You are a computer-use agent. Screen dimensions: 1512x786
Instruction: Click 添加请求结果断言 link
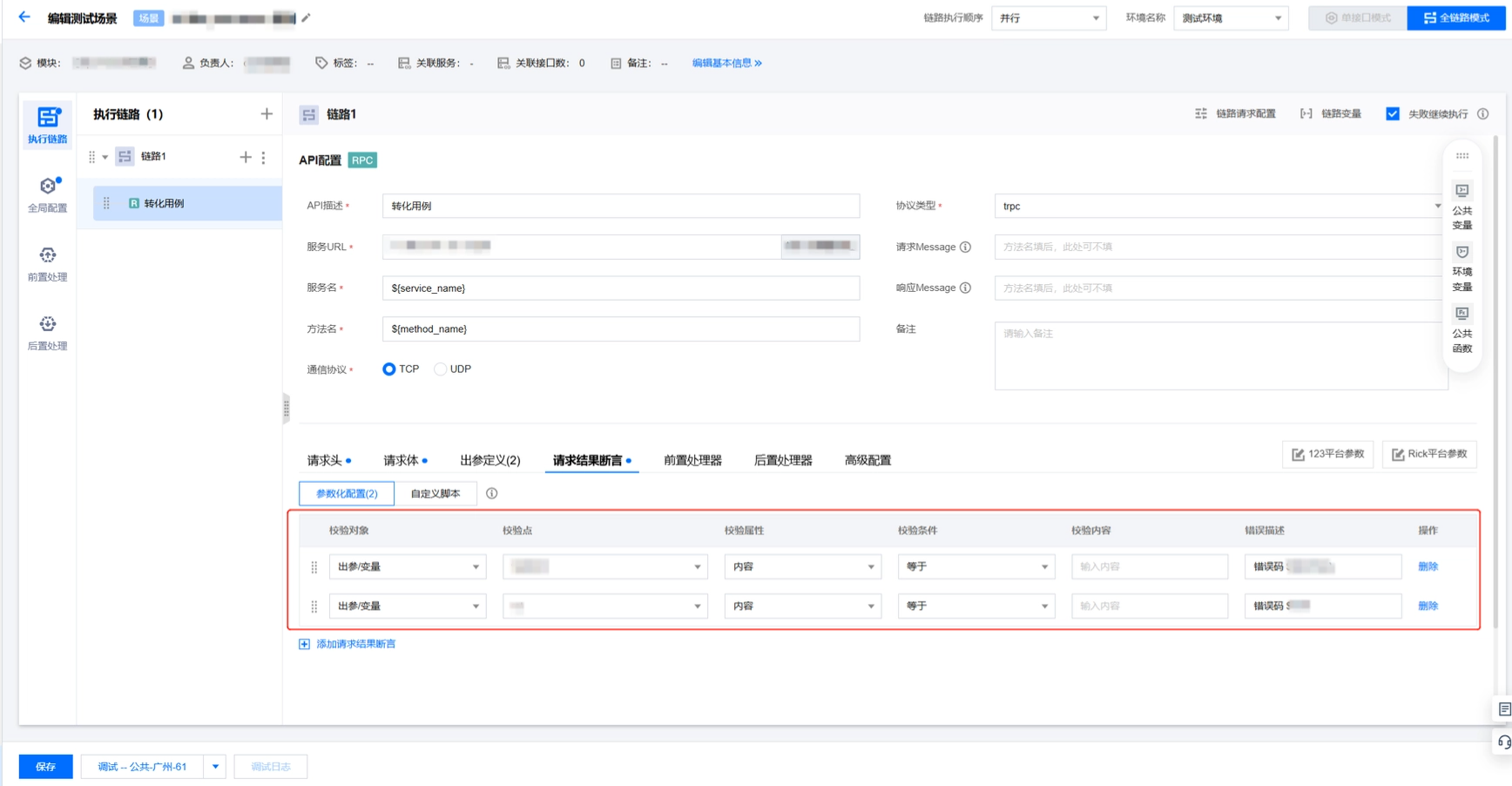[348, 644]
